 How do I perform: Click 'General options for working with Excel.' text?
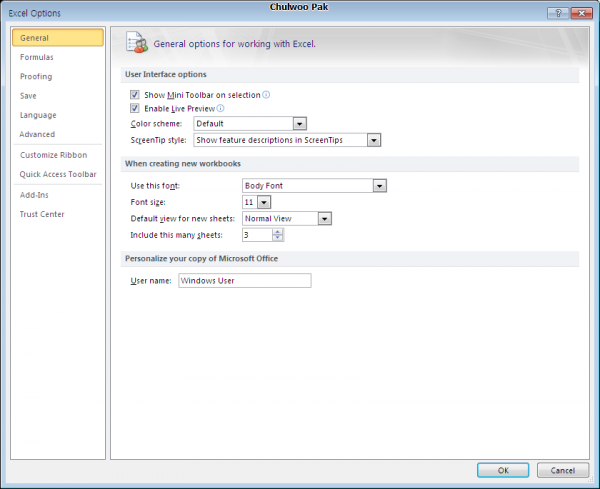(x=235, y=44)
